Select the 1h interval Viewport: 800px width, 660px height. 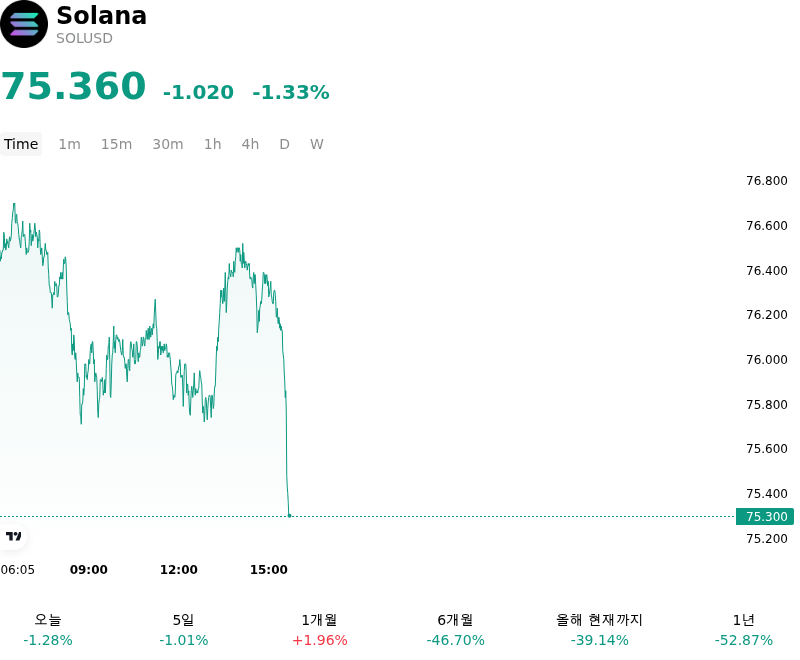tap(213, 144)
